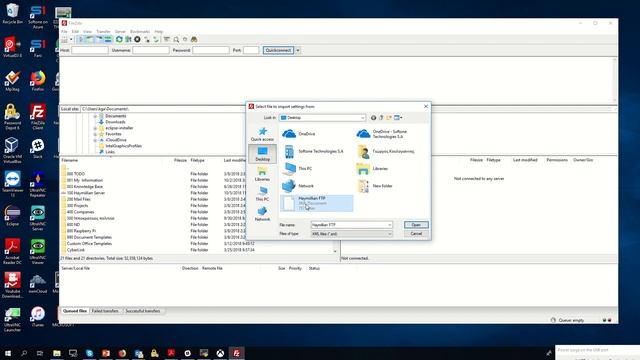Select the New folder item
Screen dimensions: 640x360
(x=374, y=186)
